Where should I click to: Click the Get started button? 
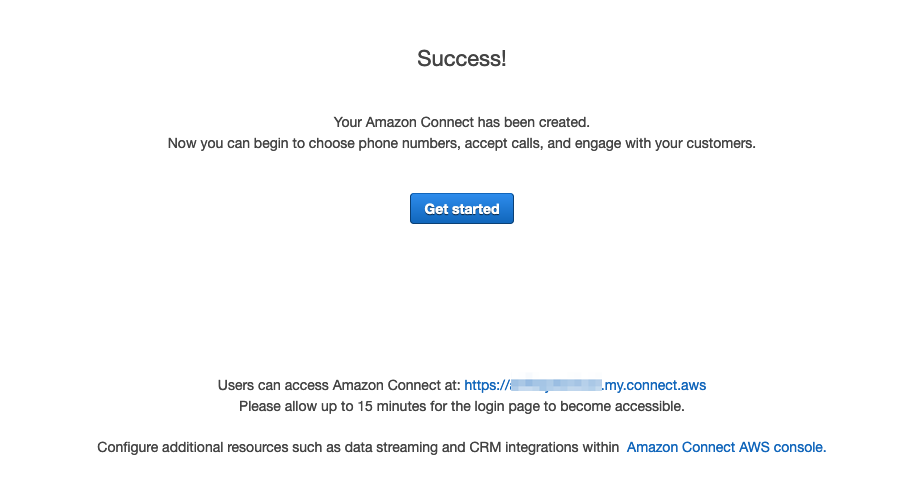461,209
